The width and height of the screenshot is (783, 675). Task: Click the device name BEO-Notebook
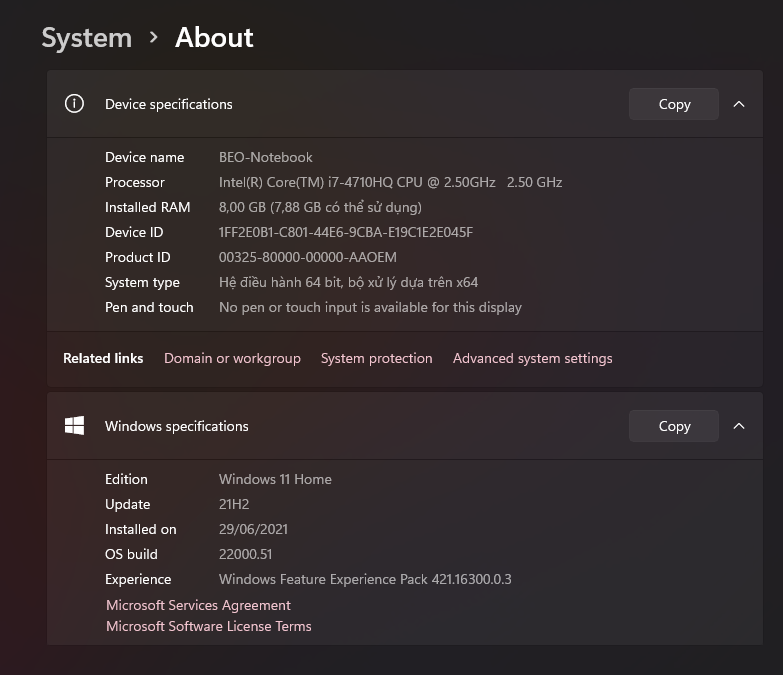pos(266,157)
